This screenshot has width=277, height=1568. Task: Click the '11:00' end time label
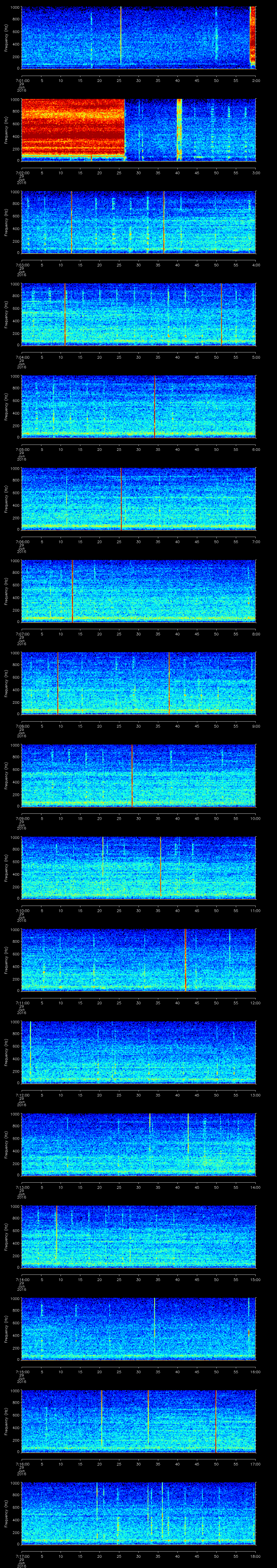tap(255, 910)
